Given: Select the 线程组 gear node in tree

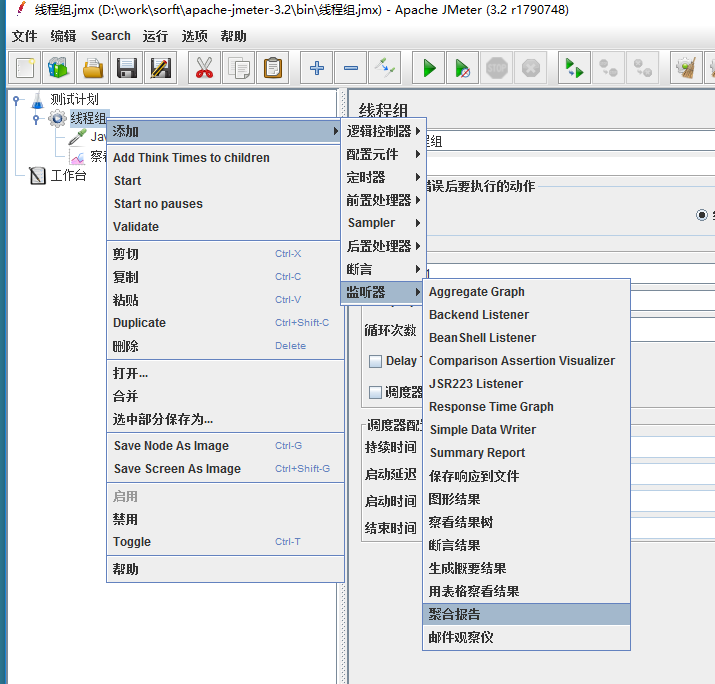Looking at the screenshot, I should [x=78, y=119].
